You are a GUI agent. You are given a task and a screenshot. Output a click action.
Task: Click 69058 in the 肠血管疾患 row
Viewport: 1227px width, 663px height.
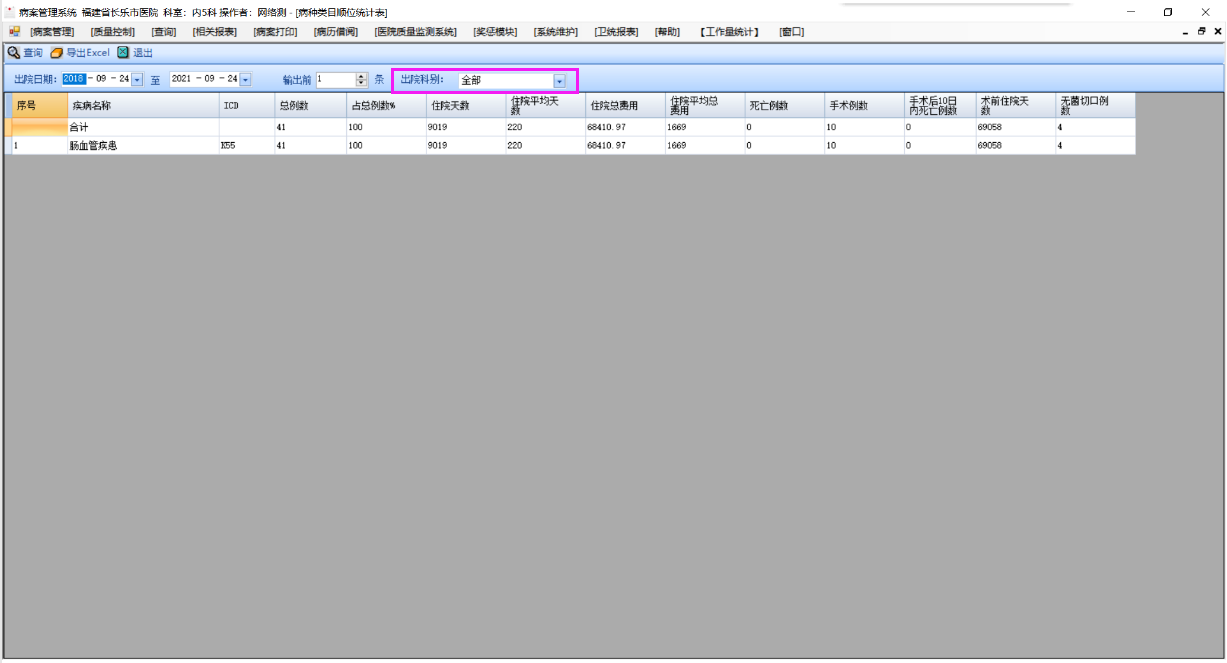[x=1016, y=145]
